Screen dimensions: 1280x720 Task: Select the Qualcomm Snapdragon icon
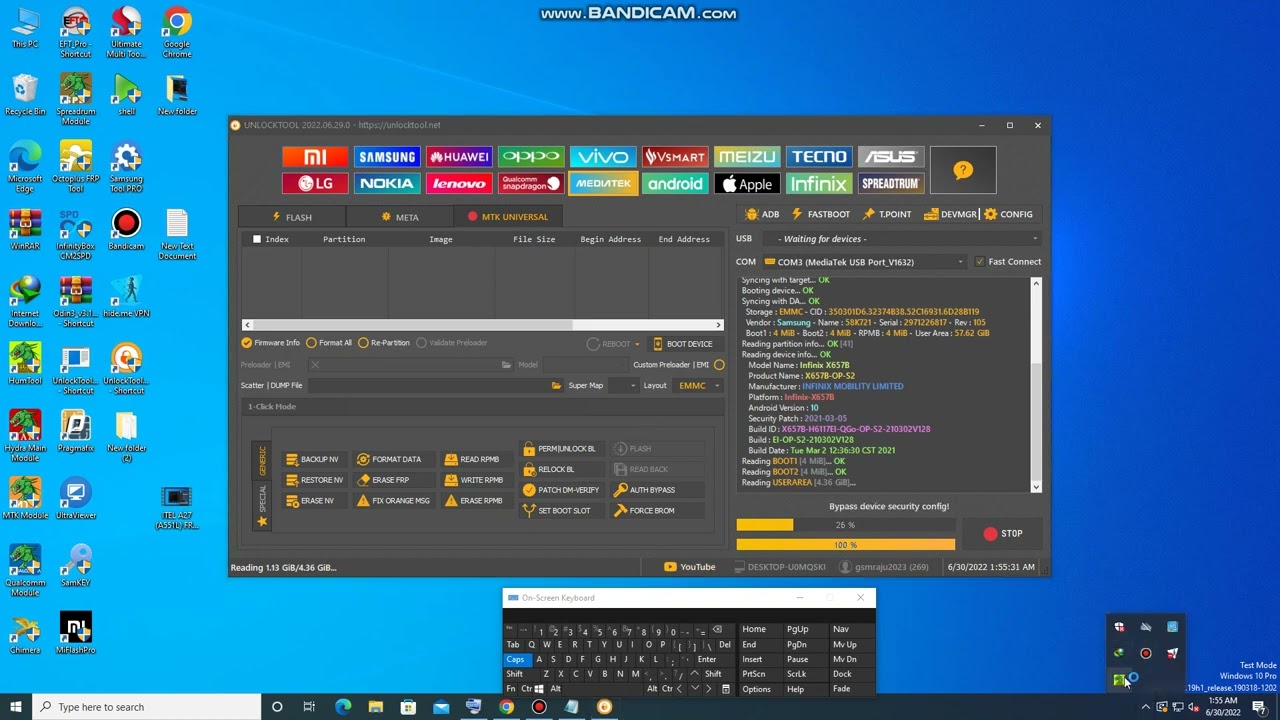531,184
